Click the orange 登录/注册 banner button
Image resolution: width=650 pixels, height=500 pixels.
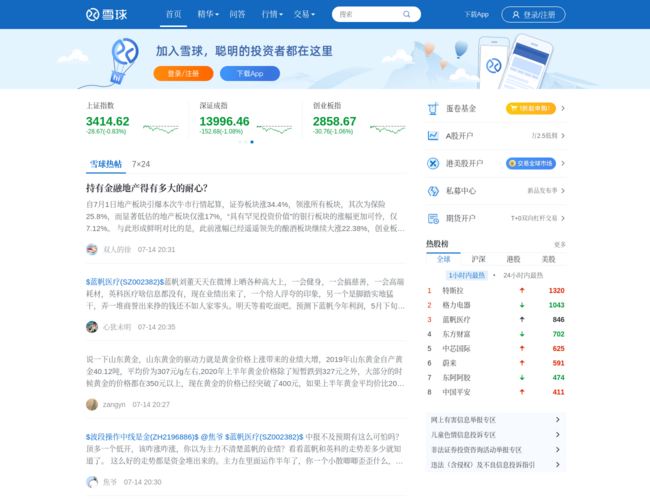pyautogui.click(x=183, y=73)
